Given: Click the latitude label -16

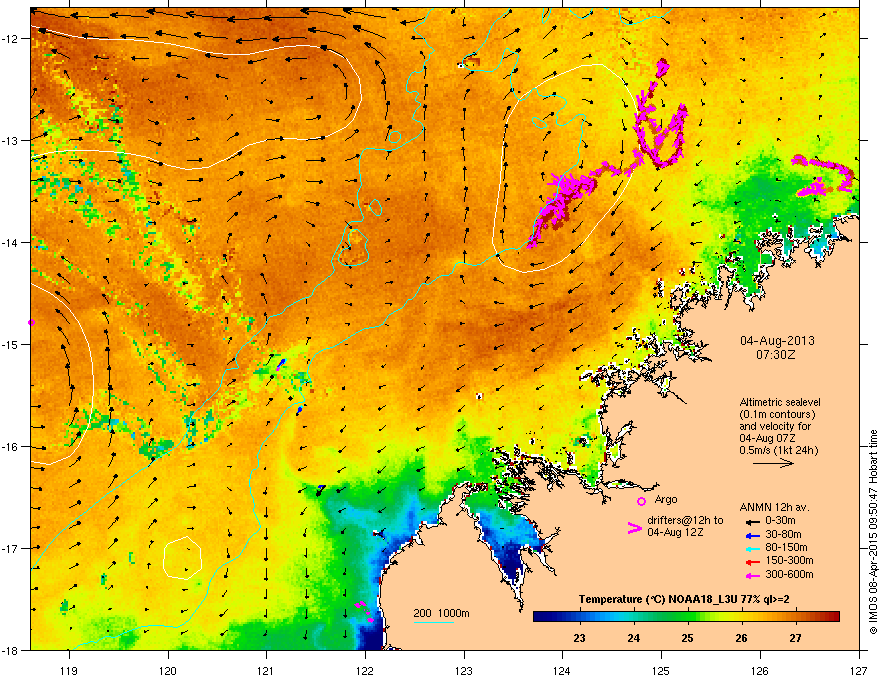Looking at the screenshot, I should (11, 447).
